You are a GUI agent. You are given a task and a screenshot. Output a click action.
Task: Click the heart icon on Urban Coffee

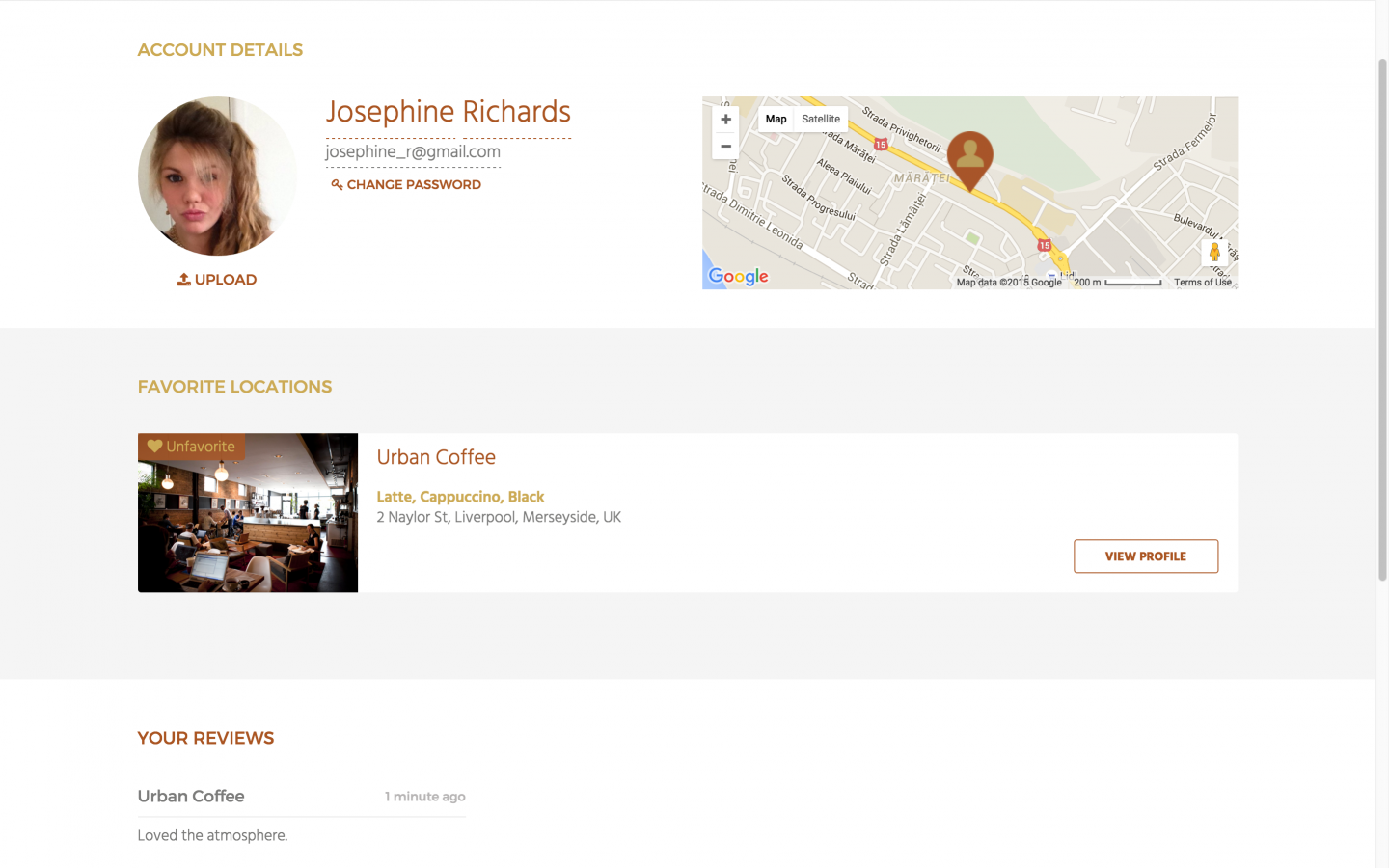154,447
